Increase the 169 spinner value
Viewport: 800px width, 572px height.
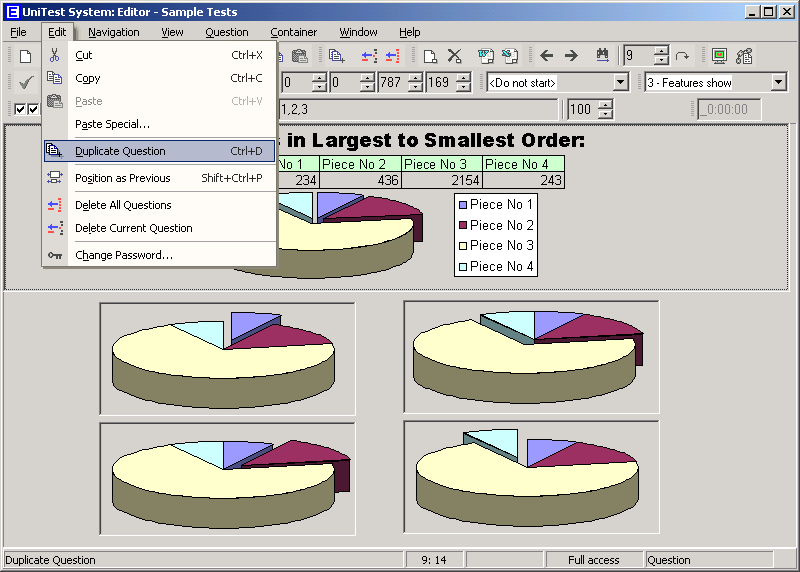point(464,78)
